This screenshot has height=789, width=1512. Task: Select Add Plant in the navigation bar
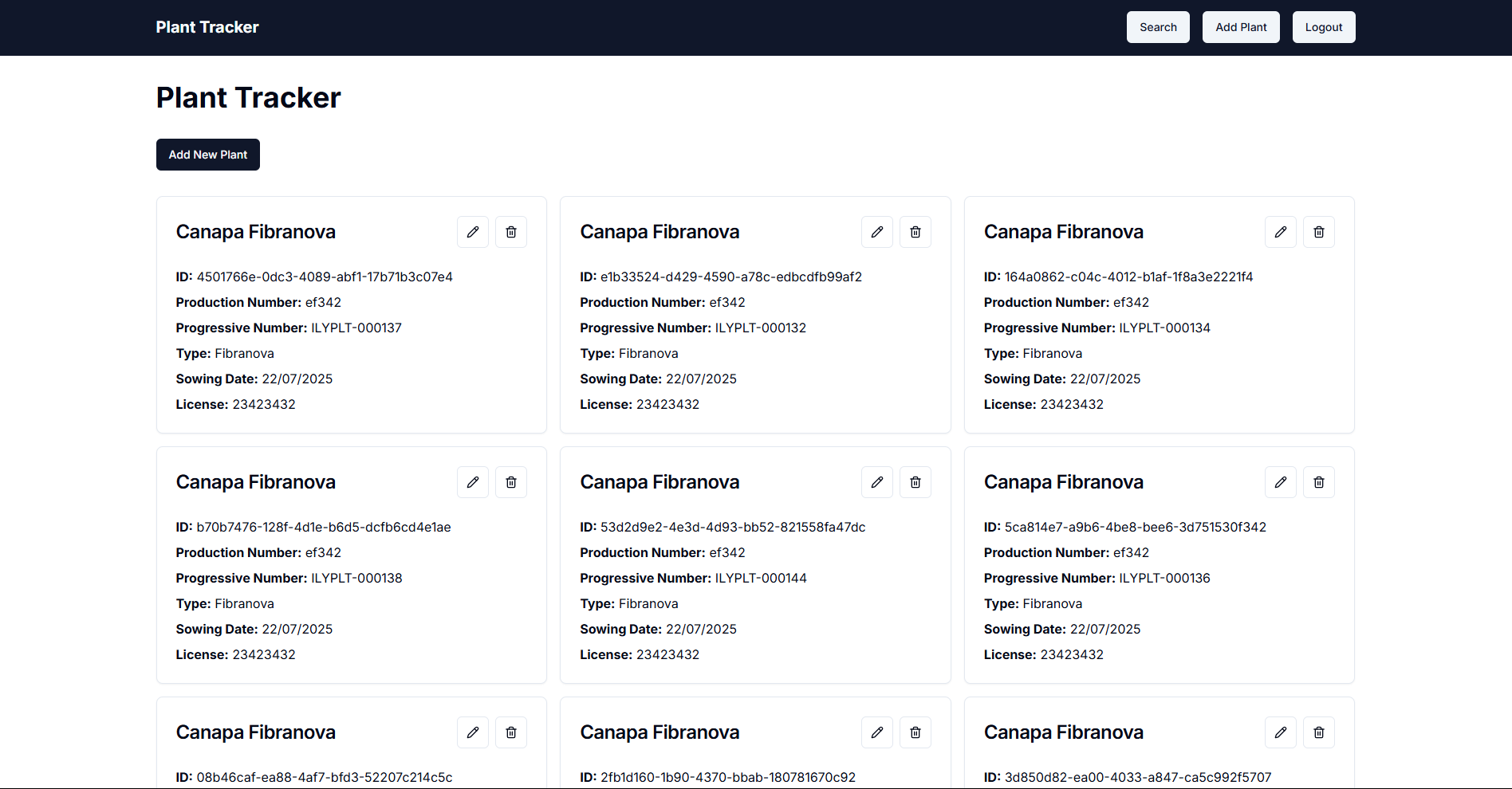1241,27
